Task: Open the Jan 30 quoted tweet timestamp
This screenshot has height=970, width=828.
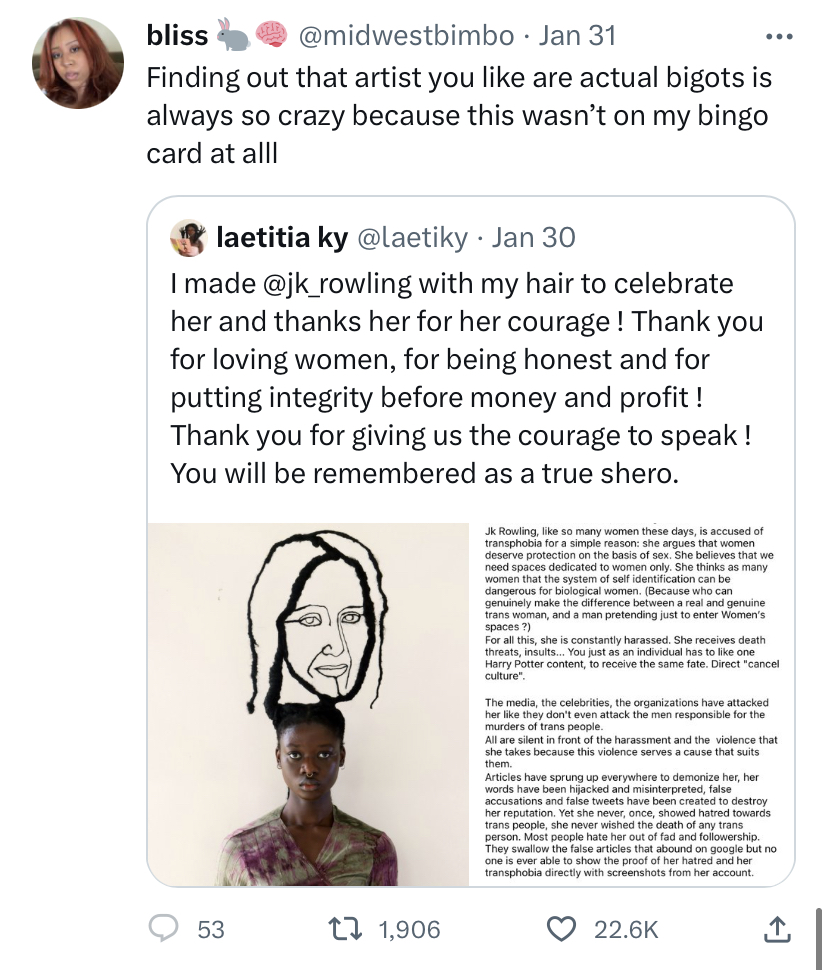Action: [x=533, y=238]
